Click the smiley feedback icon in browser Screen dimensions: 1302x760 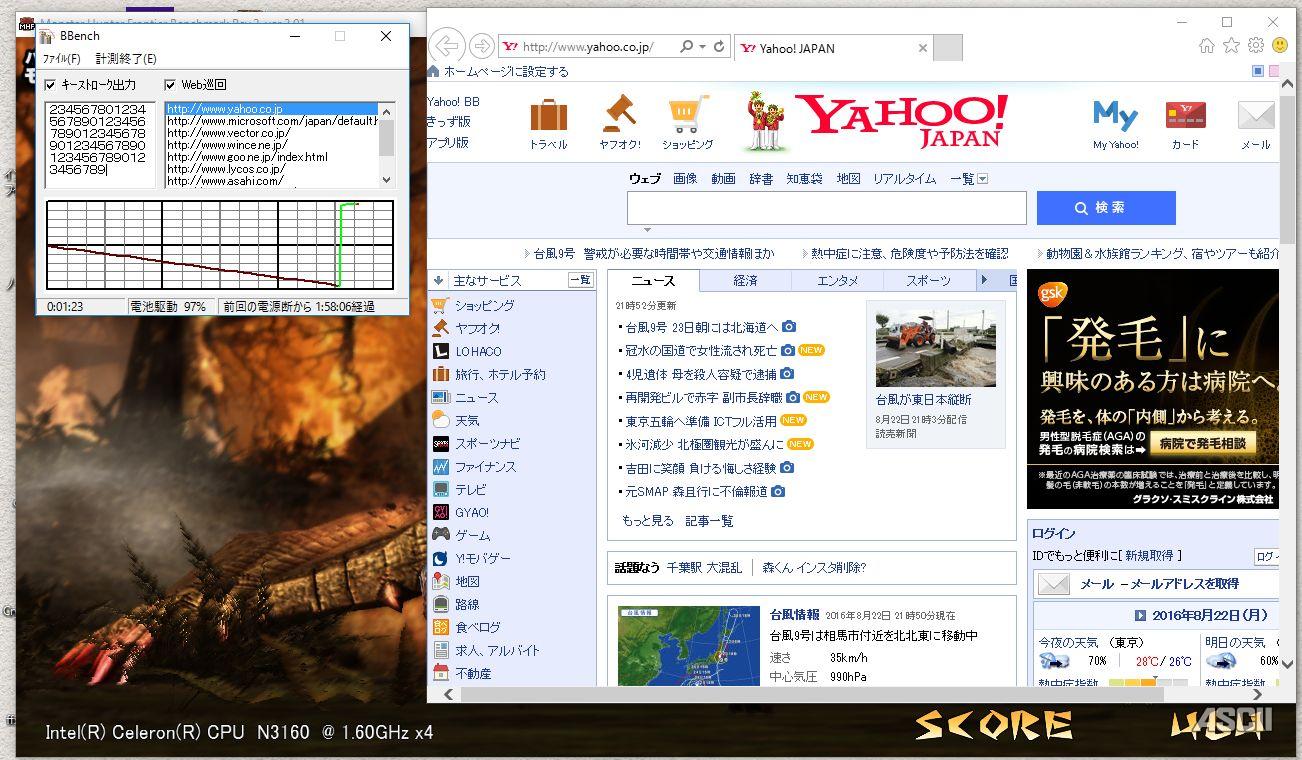tap(1280, 46)
